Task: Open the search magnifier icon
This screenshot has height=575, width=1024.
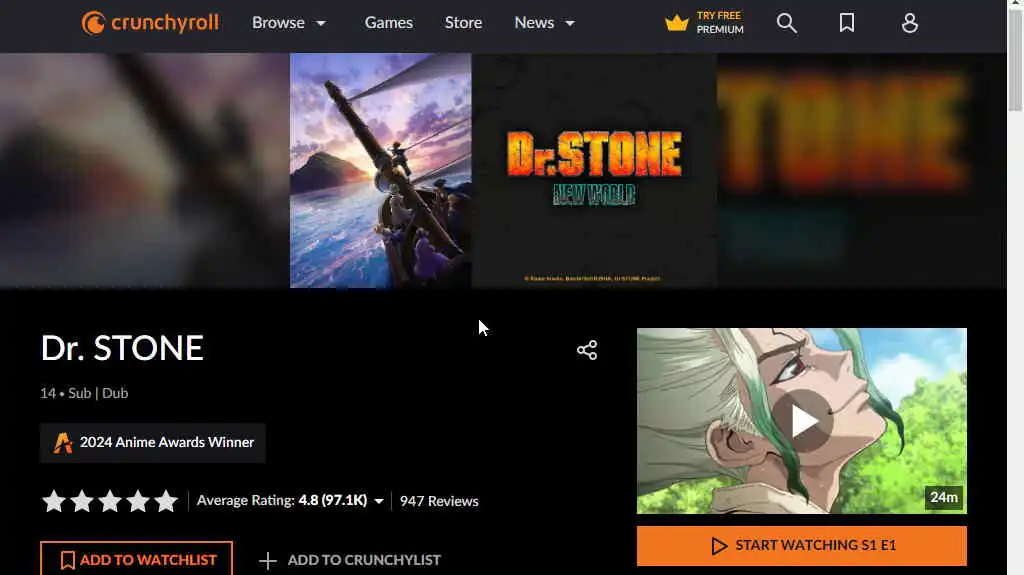Action: pos(786,23)
